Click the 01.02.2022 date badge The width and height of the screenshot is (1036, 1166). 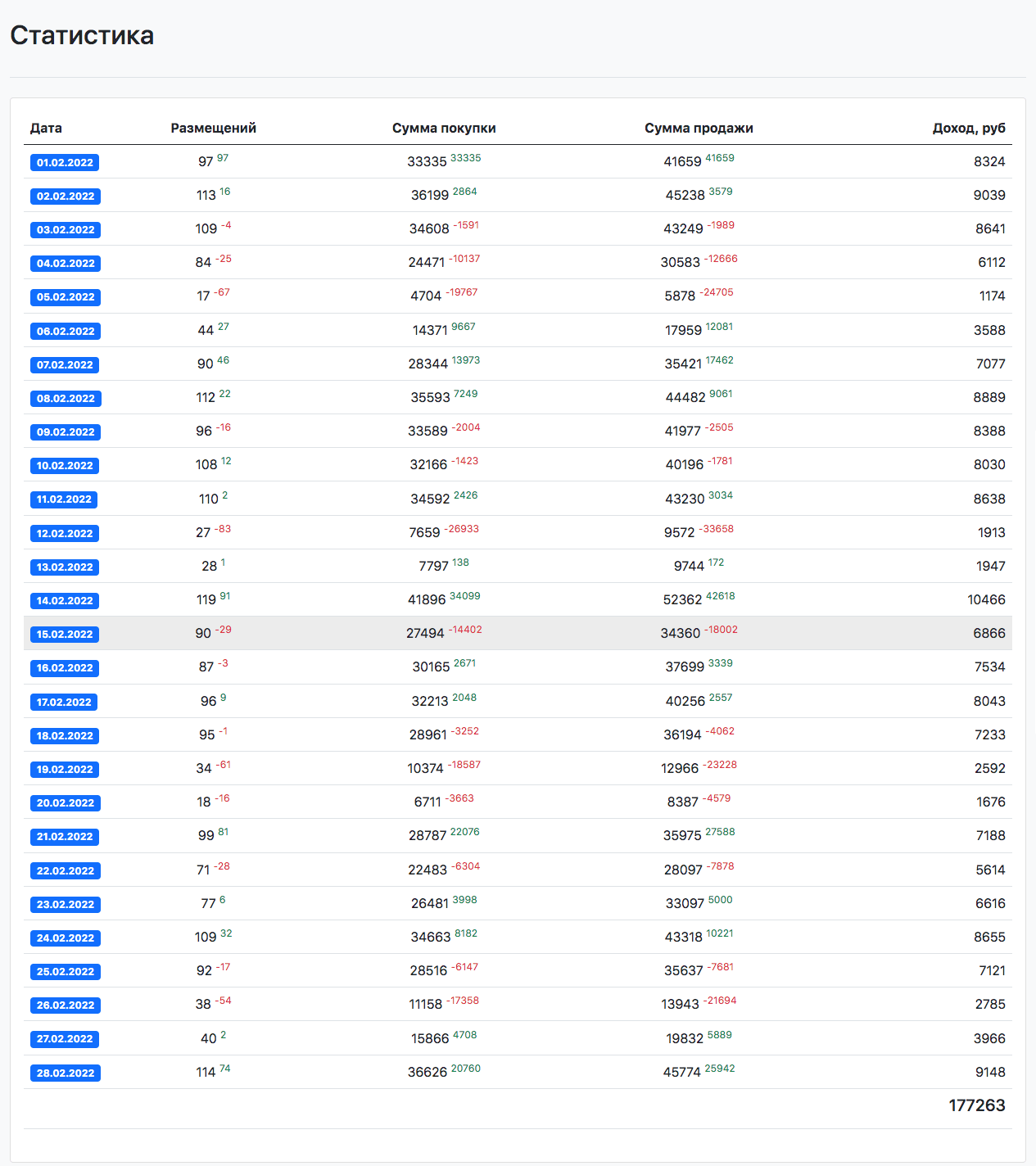click(65, 162)
